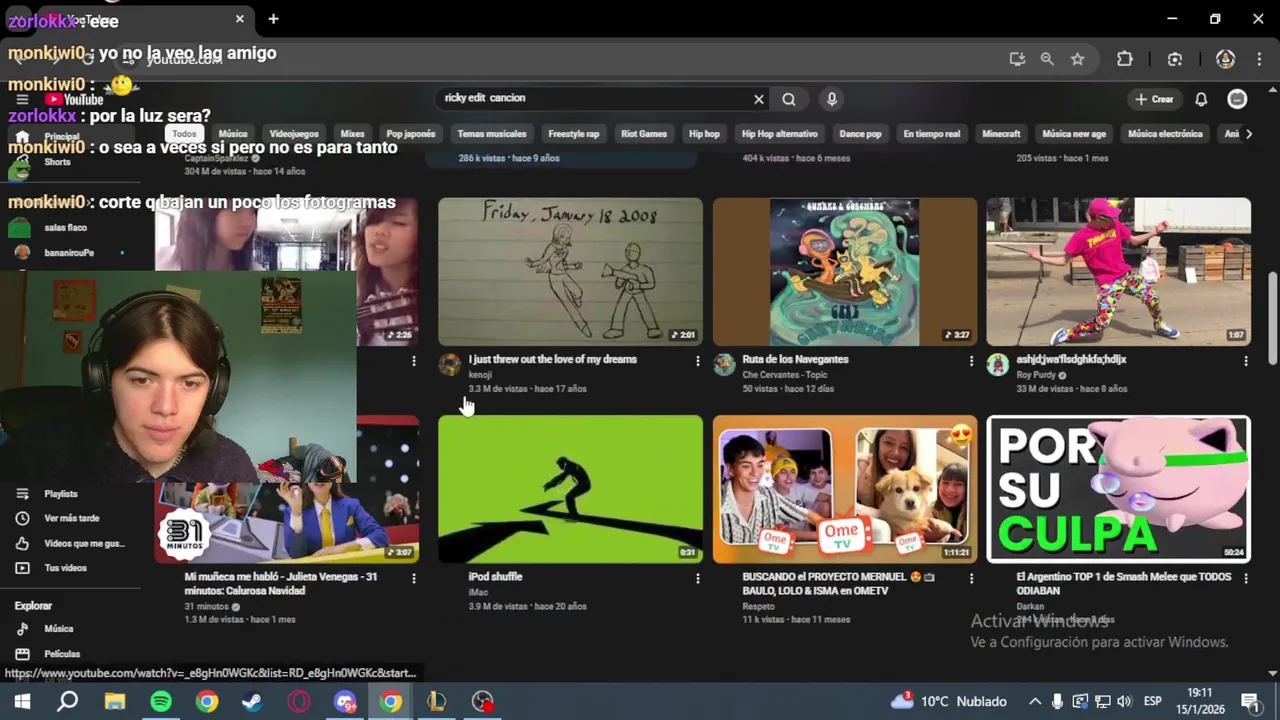The height and width of the screenshot is (720, 1280).
Task: Click the search field containing 'ricky edit cancion'
Action: (594, 98)
